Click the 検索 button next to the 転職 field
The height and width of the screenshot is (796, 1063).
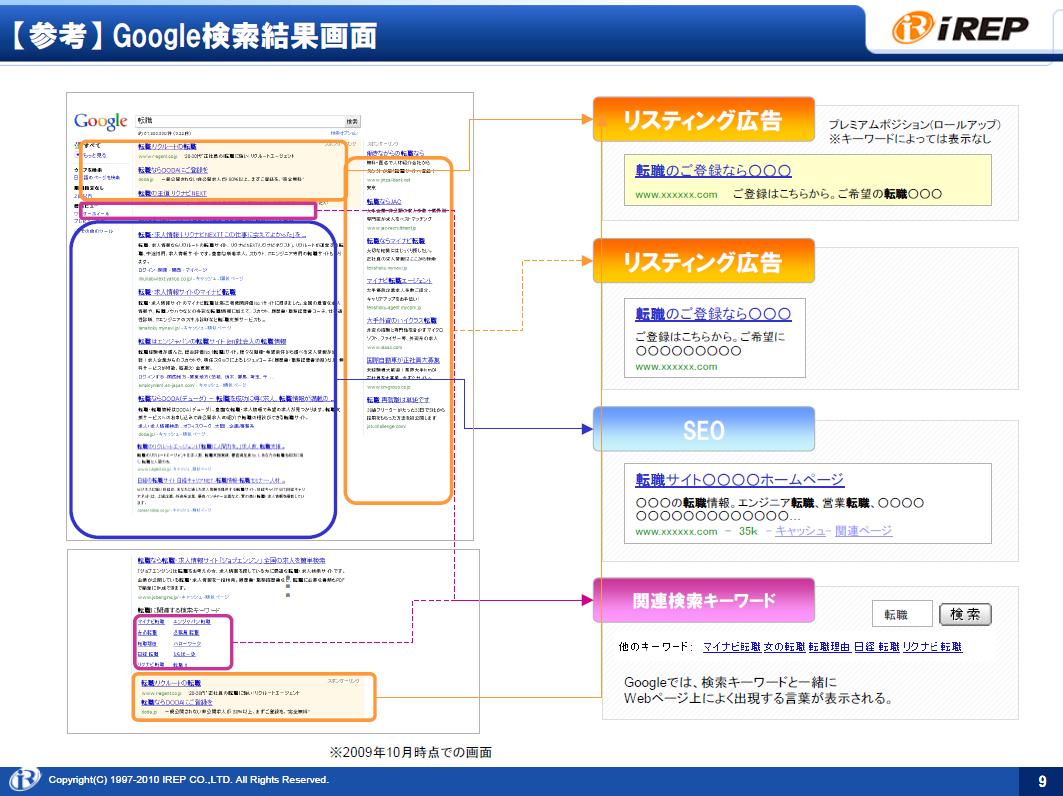point(965,614)
